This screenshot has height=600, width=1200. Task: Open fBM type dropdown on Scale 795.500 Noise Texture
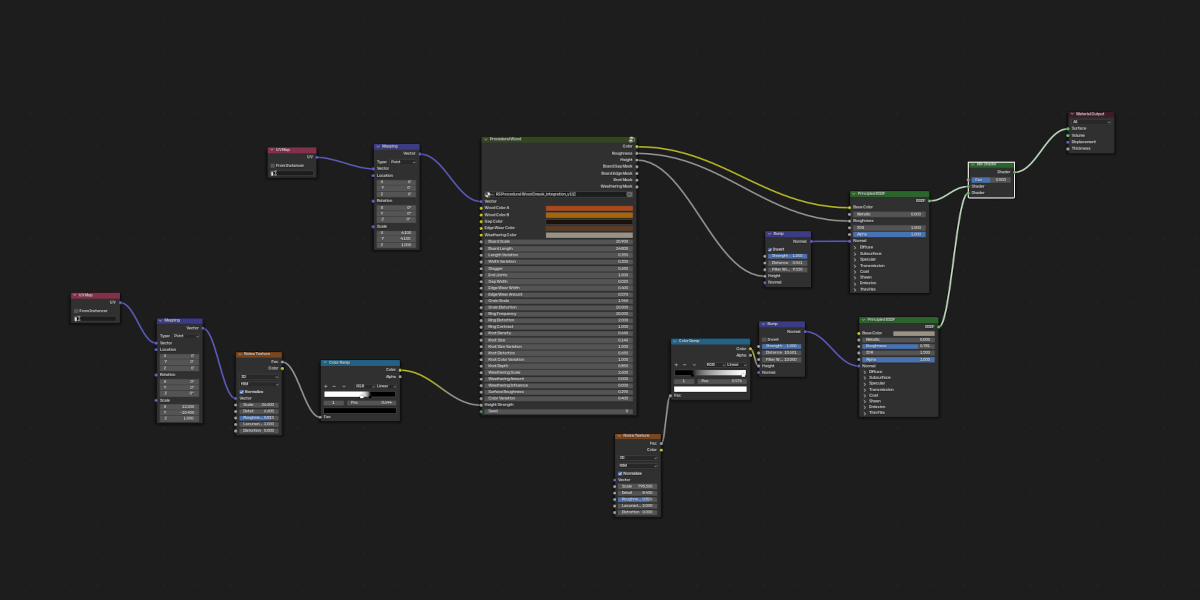click(638, 465)
